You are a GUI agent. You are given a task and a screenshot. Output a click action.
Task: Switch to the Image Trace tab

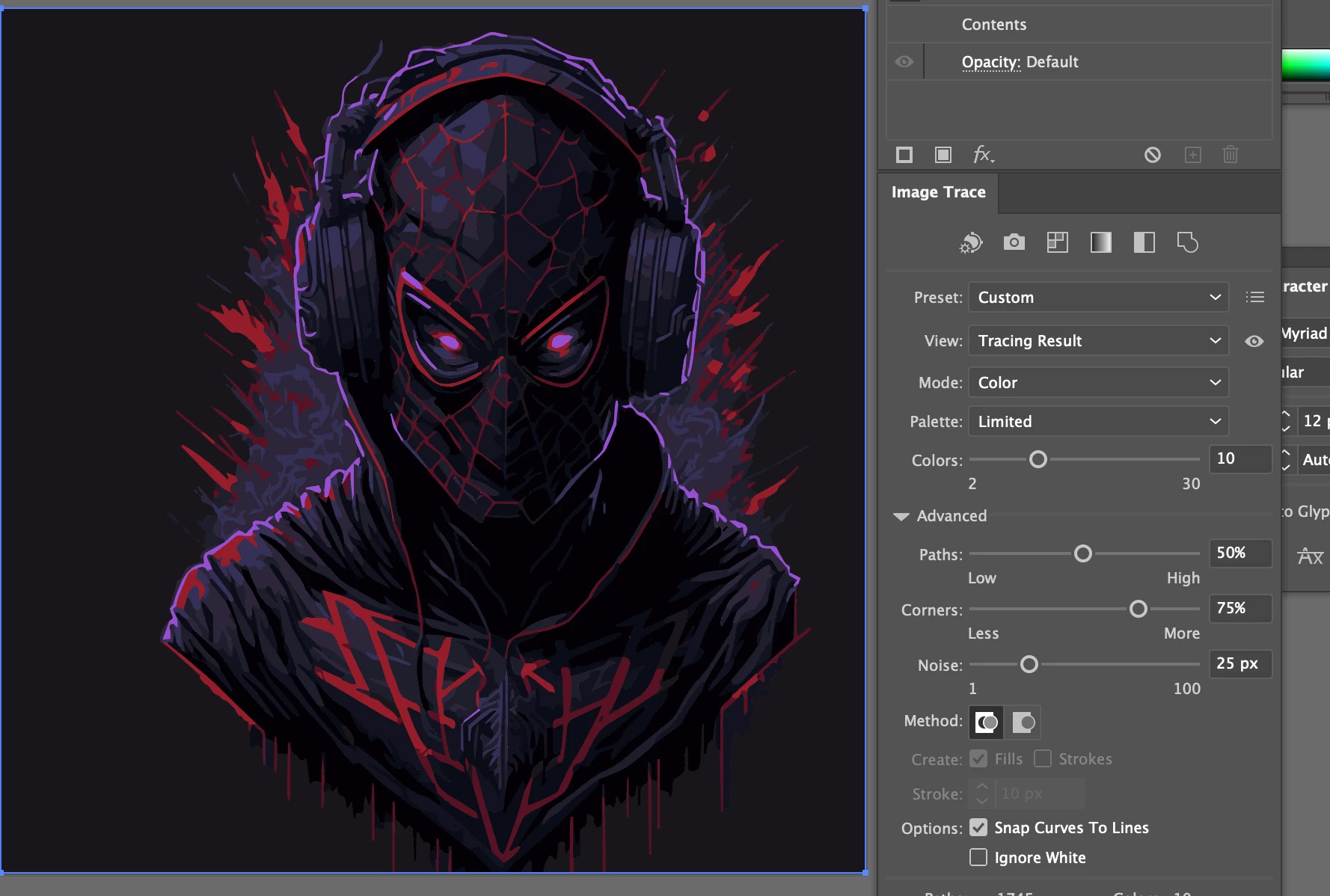[938, 192]
